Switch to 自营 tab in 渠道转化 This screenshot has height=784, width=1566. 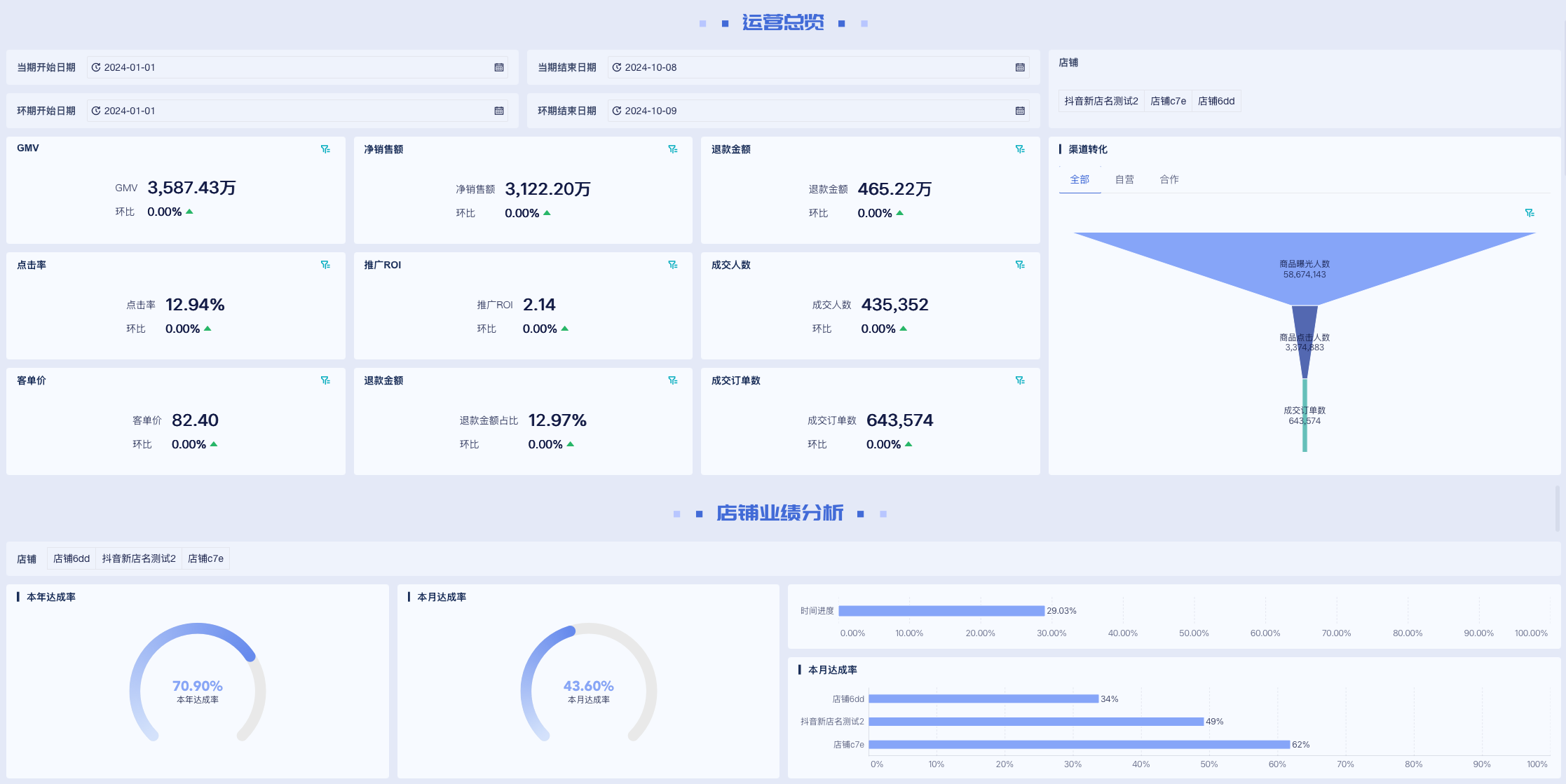click(x=1124, y=179)
